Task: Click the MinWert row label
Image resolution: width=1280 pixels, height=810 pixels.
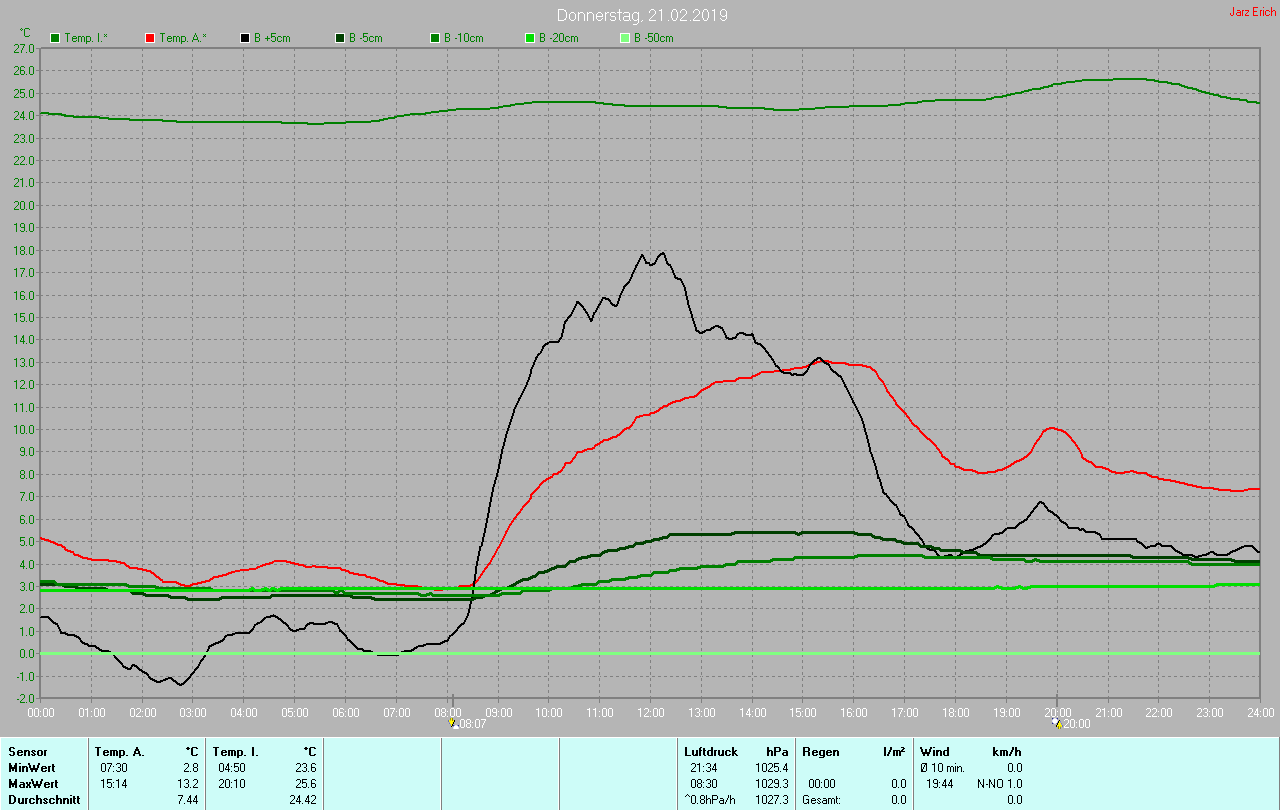Action: (31, 767)
